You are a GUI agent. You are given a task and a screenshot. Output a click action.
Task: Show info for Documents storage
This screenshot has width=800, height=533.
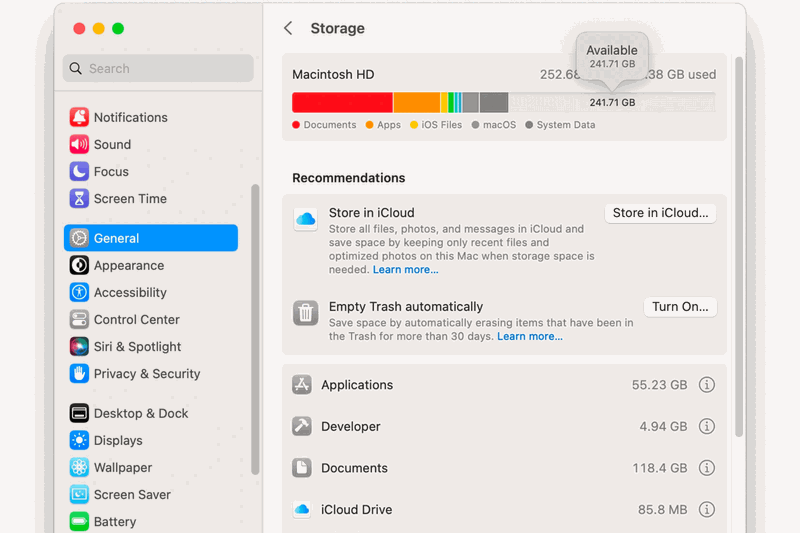click(x=707, y=468)
